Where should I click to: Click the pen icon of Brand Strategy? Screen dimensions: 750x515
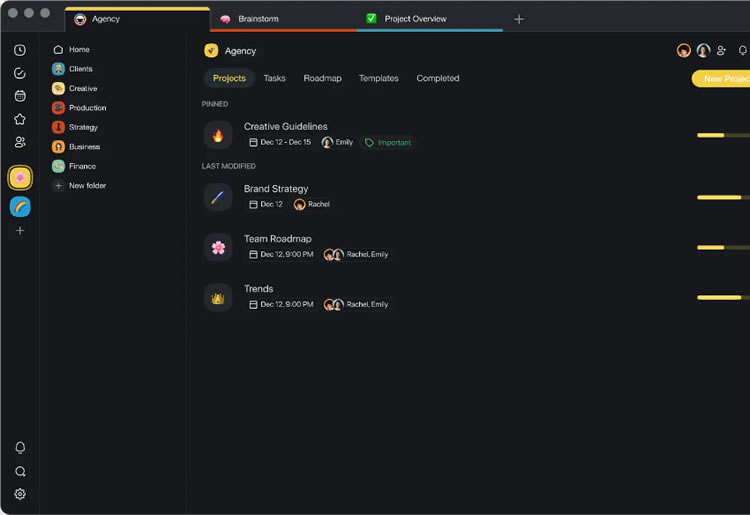[218, 197]
